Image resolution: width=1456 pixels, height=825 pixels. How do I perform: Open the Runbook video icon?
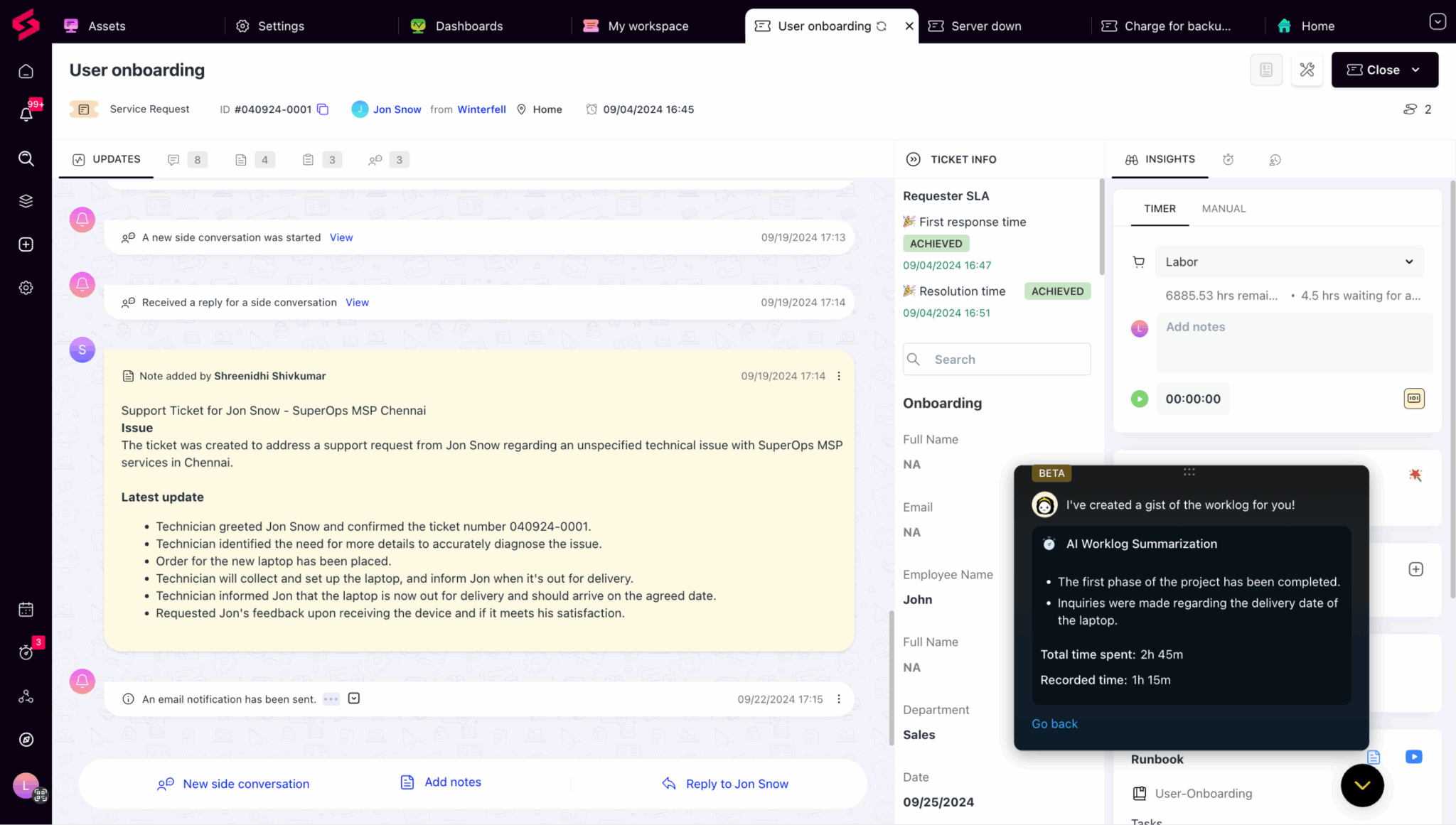pyautogui.click(x=1413, y=757)
